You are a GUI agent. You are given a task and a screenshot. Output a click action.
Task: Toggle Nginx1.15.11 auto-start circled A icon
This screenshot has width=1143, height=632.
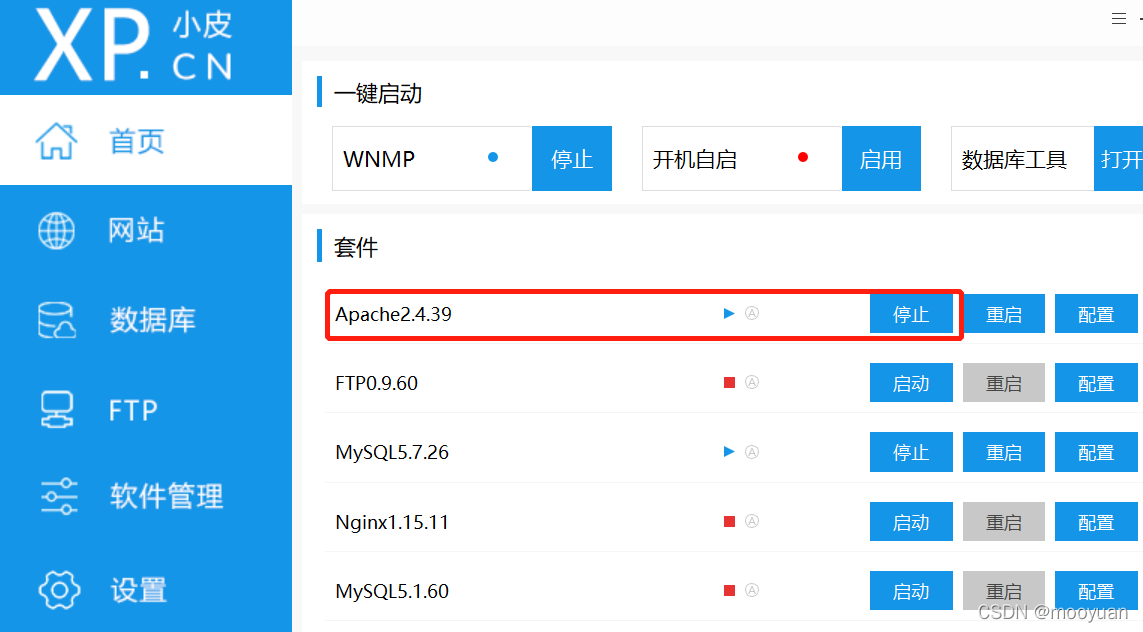pyautogui.click(x=752, y=521)
